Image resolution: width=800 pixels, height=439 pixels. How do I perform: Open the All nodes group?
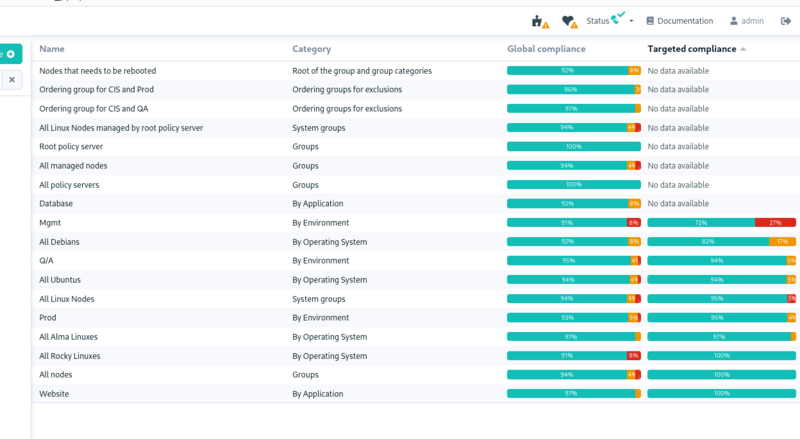56,375
